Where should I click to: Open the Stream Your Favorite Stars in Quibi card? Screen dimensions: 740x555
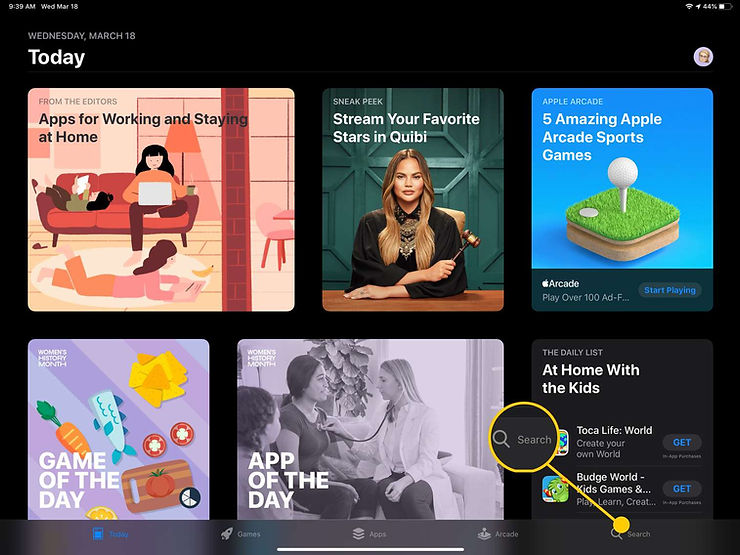pos(413,200)
